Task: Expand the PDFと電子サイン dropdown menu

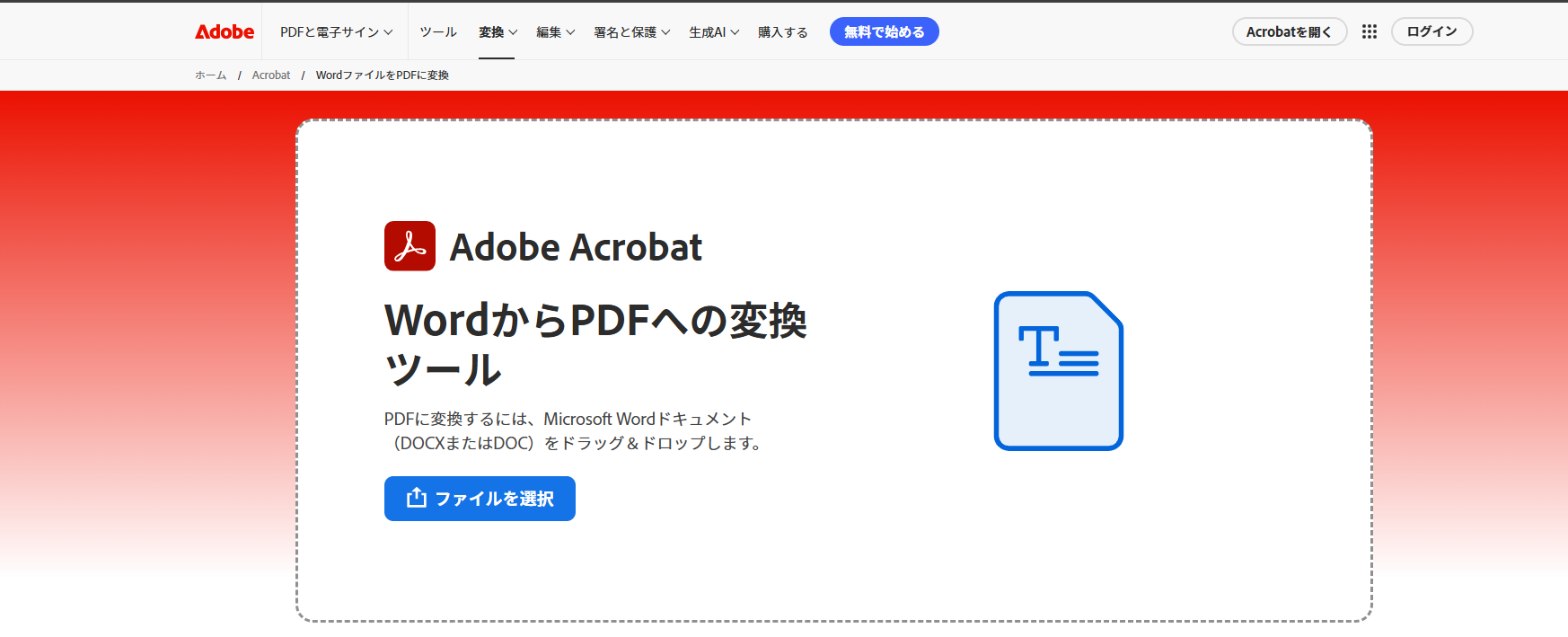Action: coord(337,32)
